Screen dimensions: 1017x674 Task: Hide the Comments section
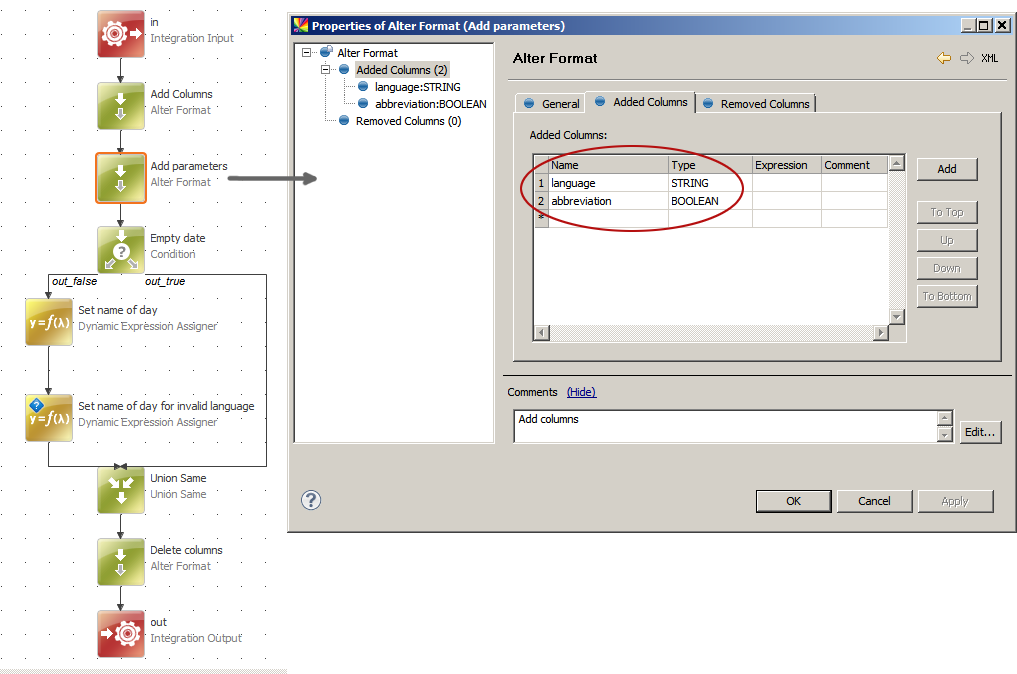[x=581, y=392]
